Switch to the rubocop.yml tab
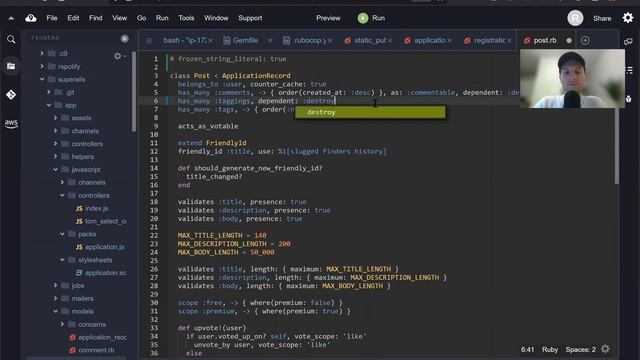The width and height of the screenshot is (640, 360). pyautogui.click(x=309, y=40)
